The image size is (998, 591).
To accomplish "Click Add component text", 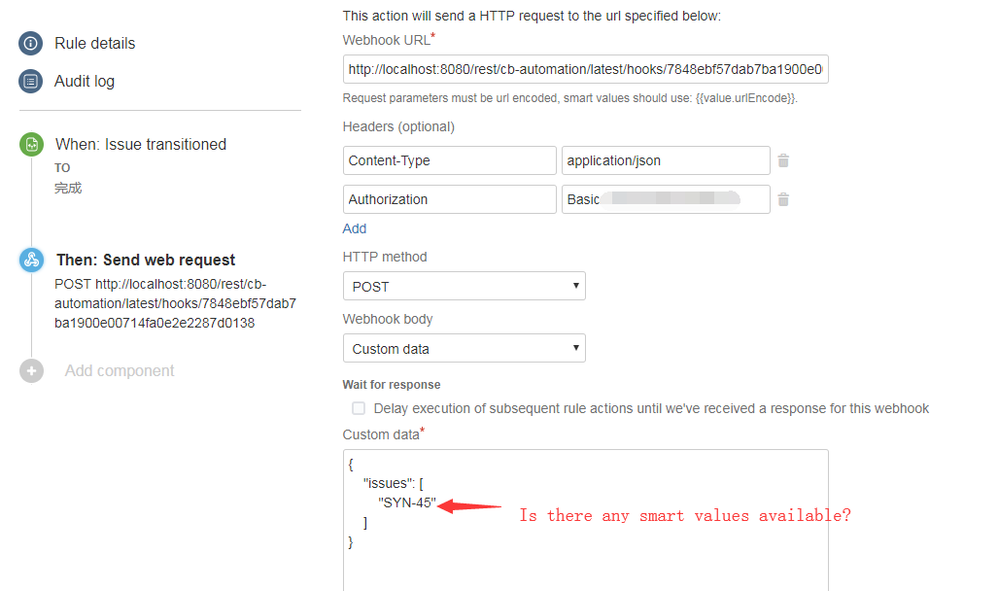I will point(120,370).
